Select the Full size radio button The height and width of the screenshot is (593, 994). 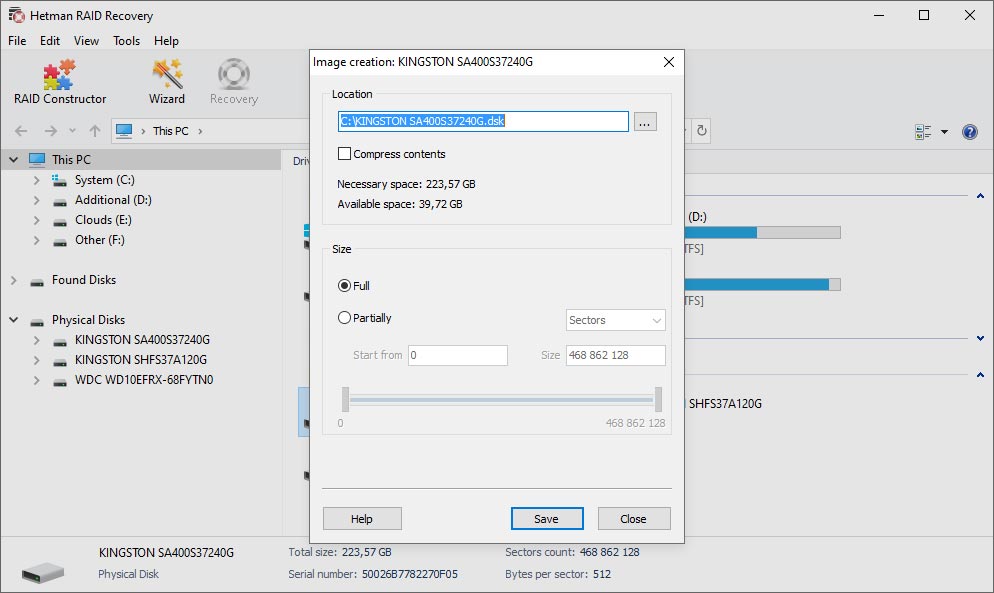click(x=344, y=285)
